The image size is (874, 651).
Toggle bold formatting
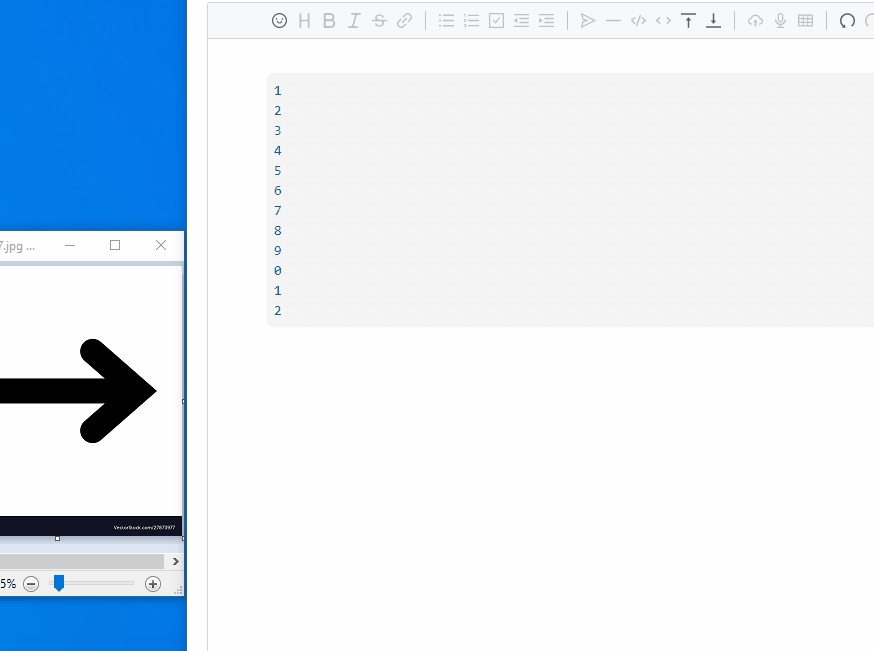(x=329, y=20)
